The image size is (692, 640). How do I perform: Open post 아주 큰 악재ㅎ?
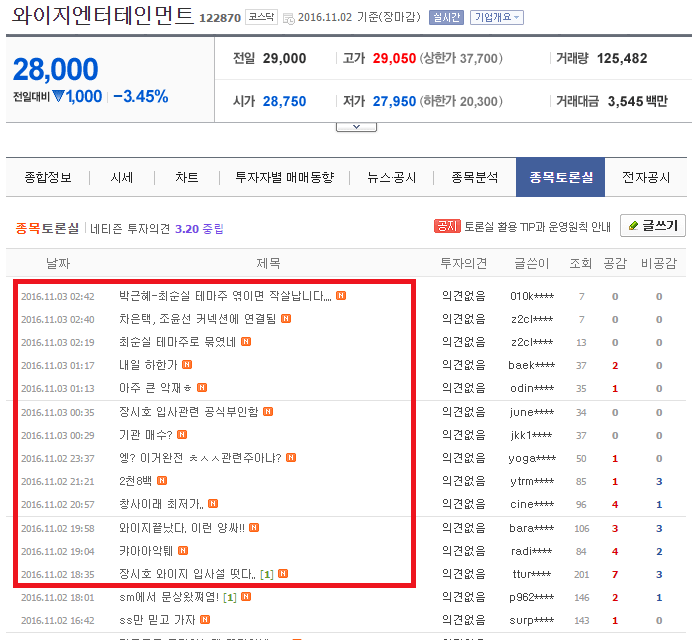point(155,388)
